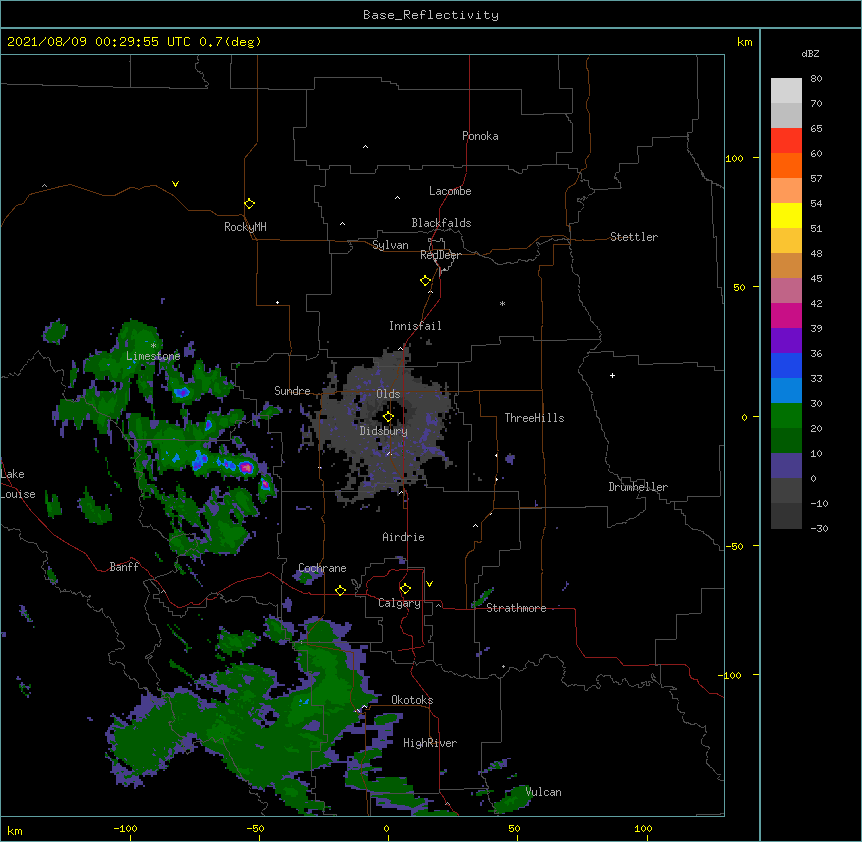Click the white asterisk marker east of Innisfail
Screen dimensions: 862x842
[502, 303]
